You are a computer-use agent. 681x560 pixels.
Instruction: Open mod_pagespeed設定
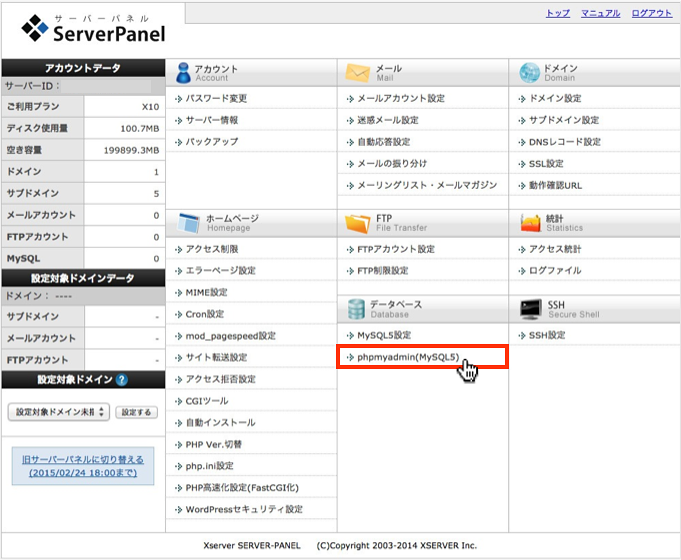point(231,336)
